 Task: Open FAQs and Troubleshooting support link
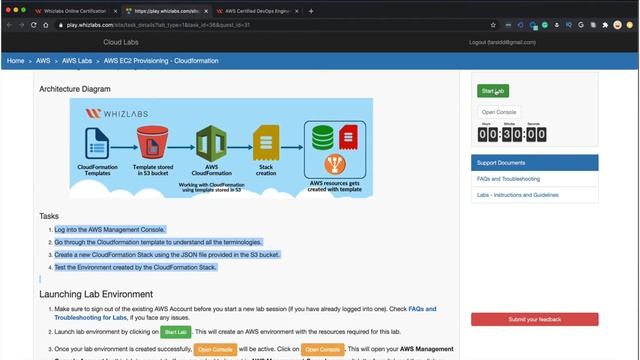(508, 179)
